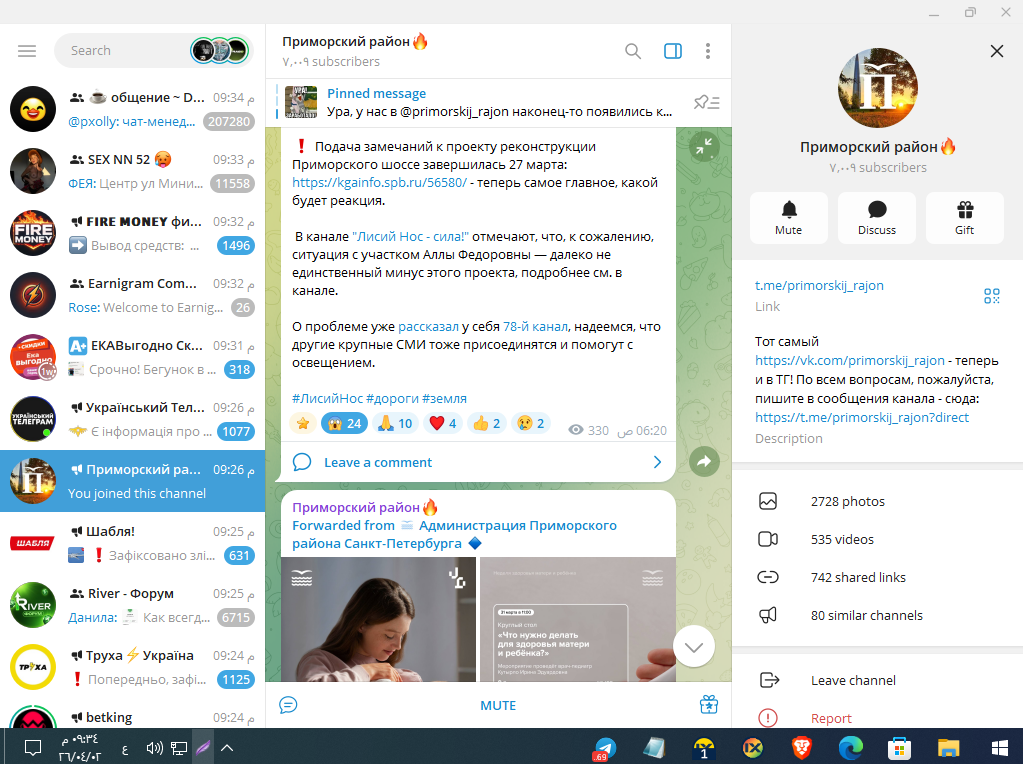Click the Mute bell button in info panel
The image size is (1023, 764).
pos(789,218)
